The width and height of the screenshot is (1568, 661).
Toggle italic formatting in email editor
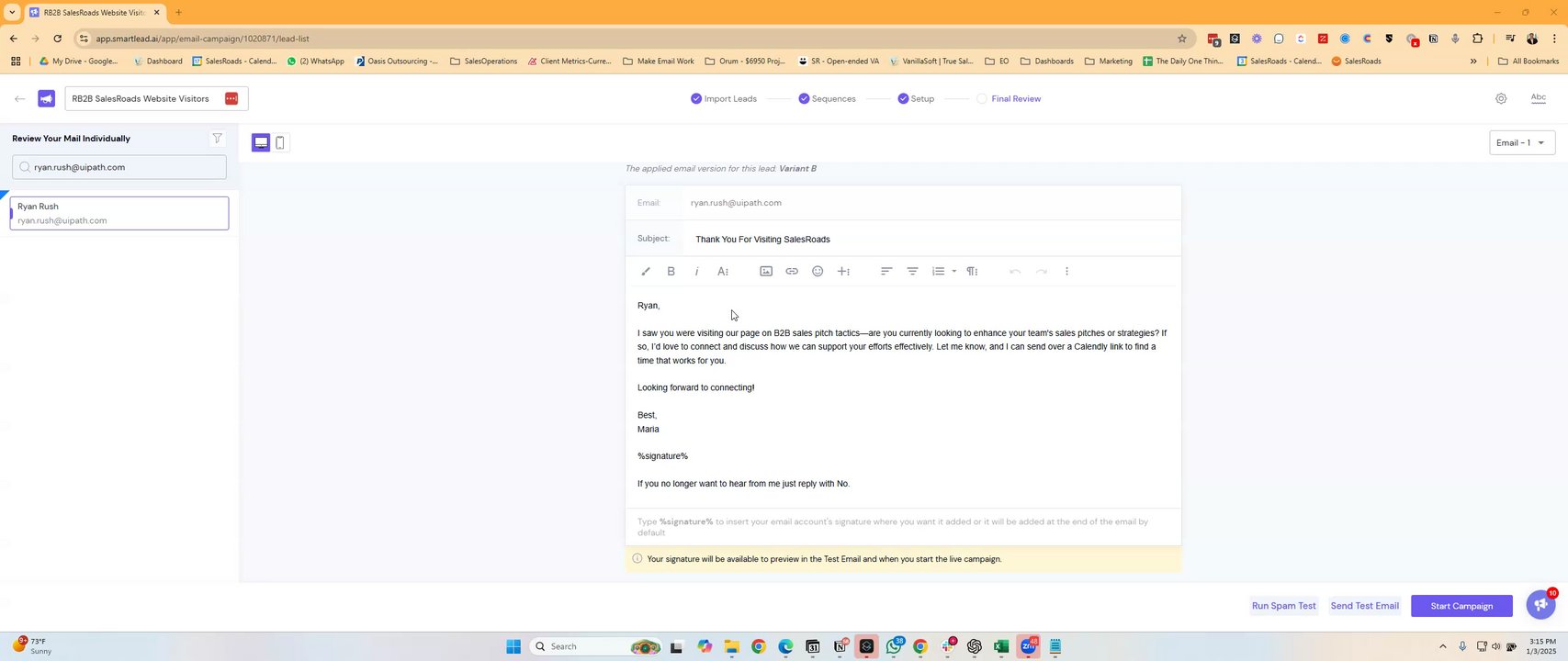pos(697,272)
